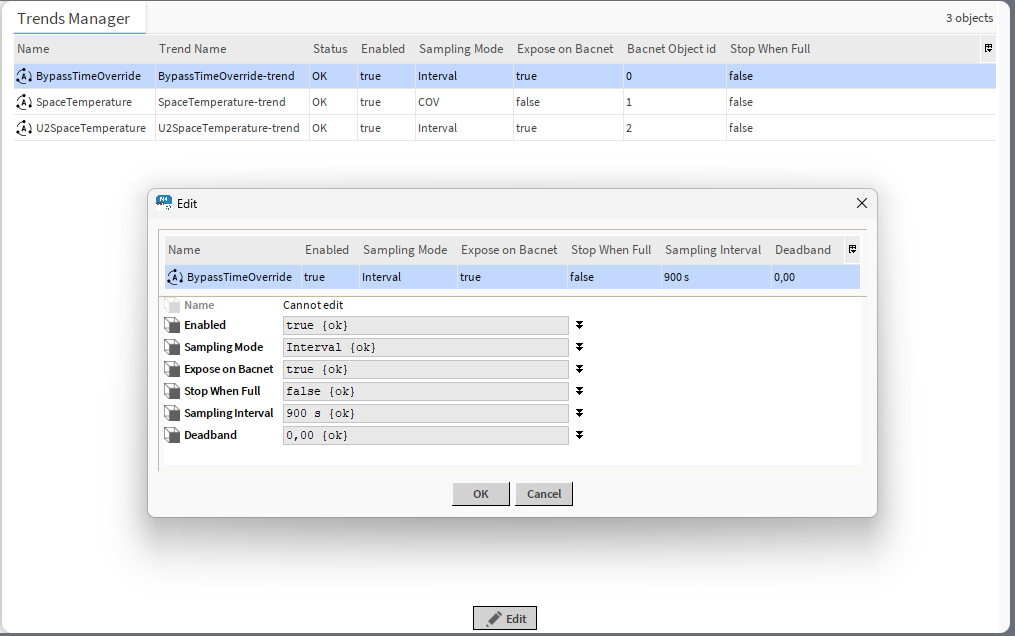Expand the Deadband field options arrow
The width and height of the screenshot is (1015, 636).
pos(579,435)
